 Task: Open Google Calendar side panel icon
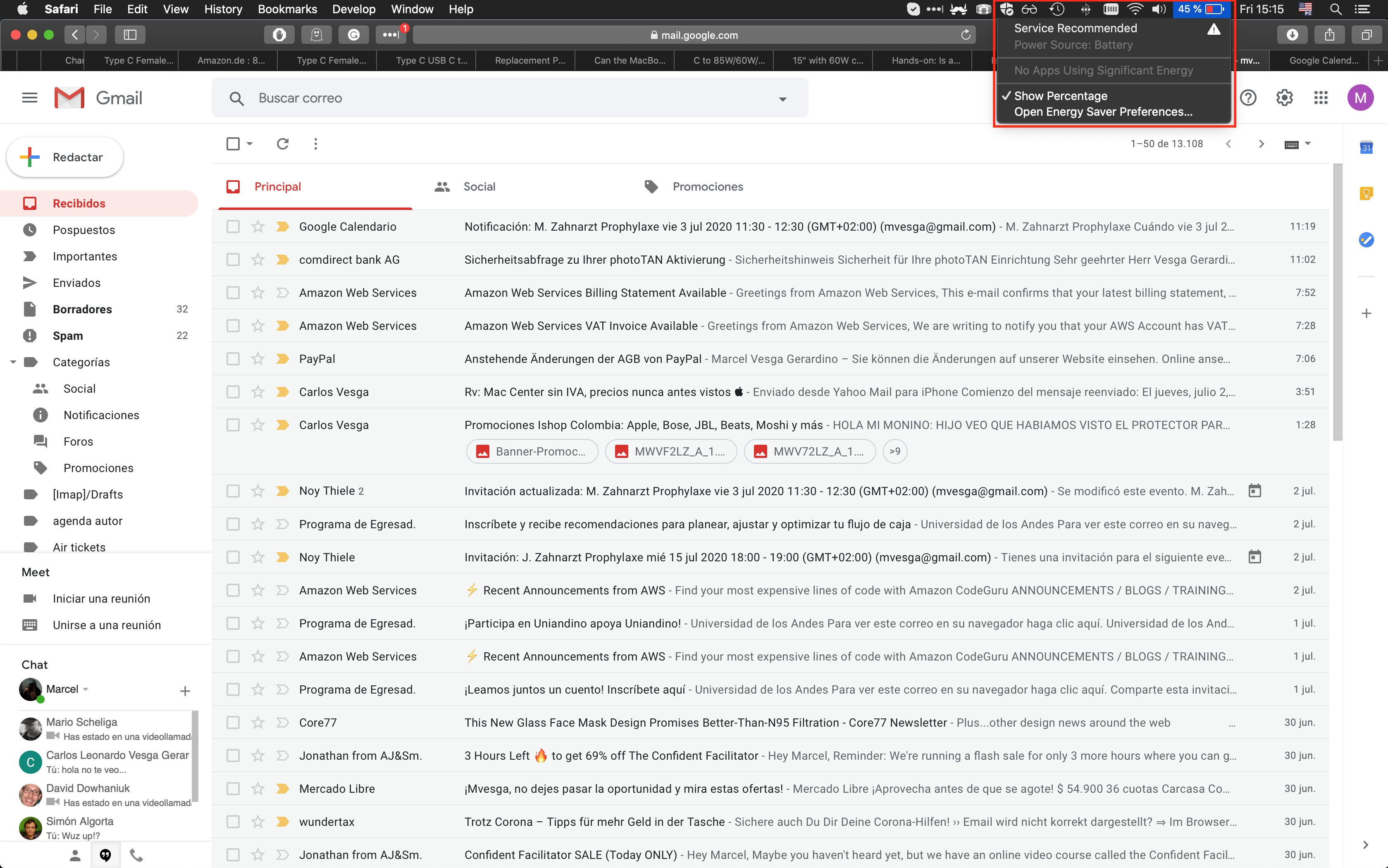pos(1366,148)
